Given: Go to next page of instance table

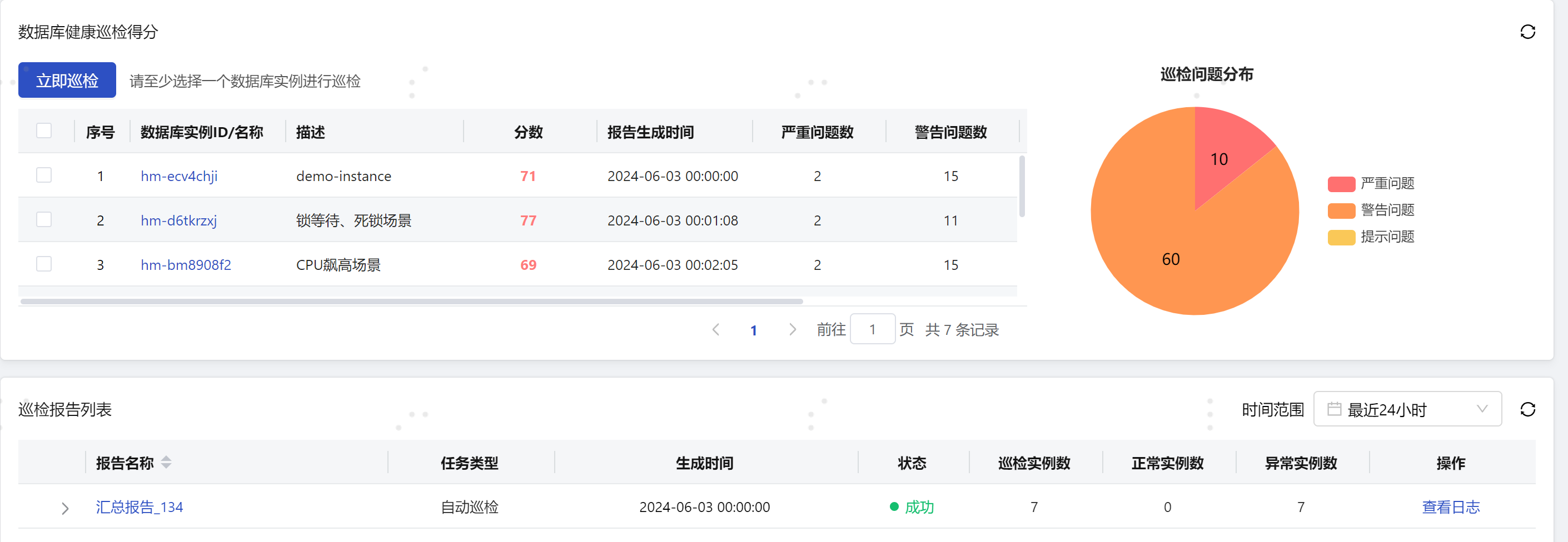Looking at the screenshot, I should pos(792,329).
